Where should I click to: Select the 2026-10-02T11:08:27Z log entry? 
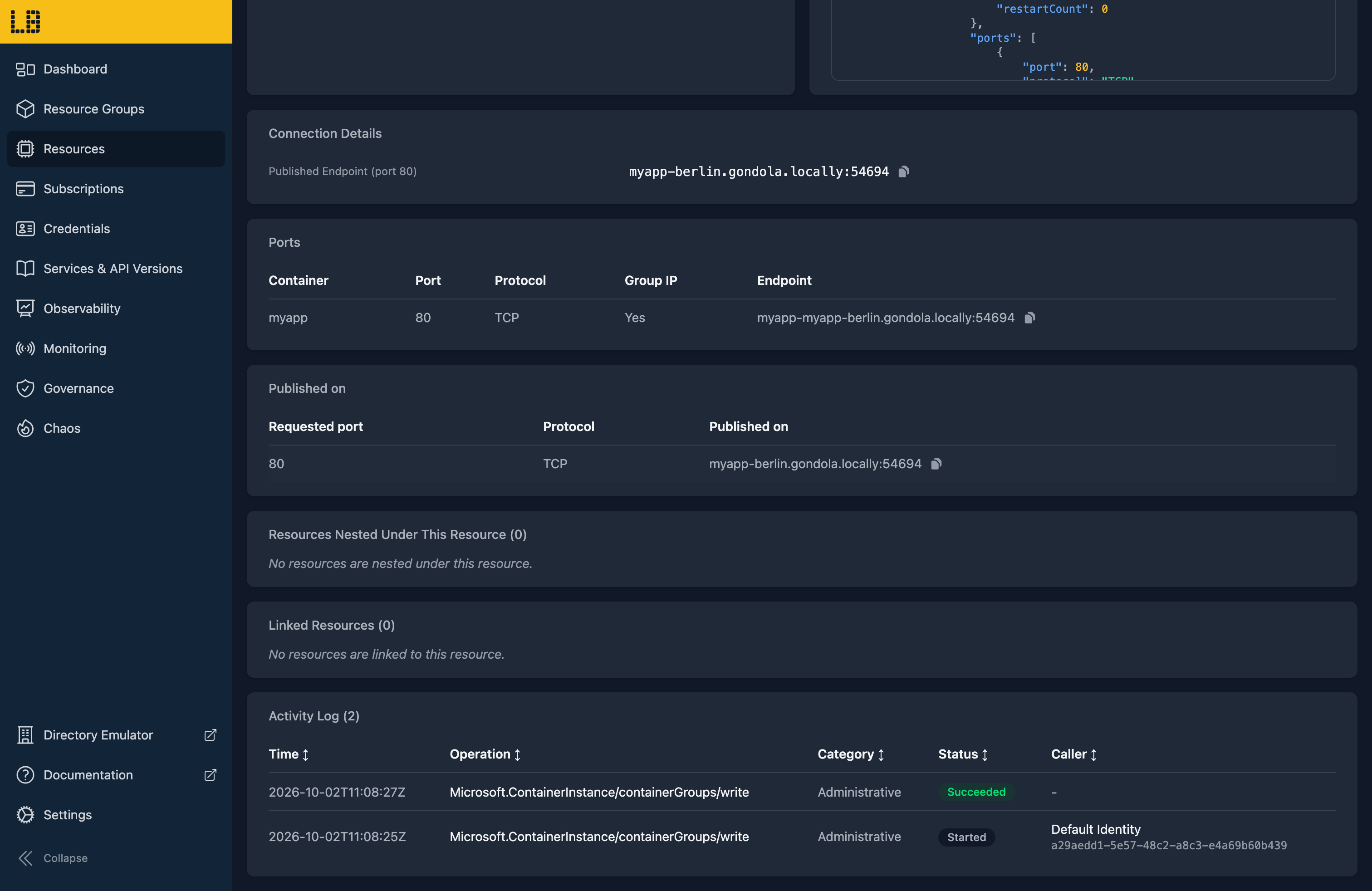click(x=802, y=792)
